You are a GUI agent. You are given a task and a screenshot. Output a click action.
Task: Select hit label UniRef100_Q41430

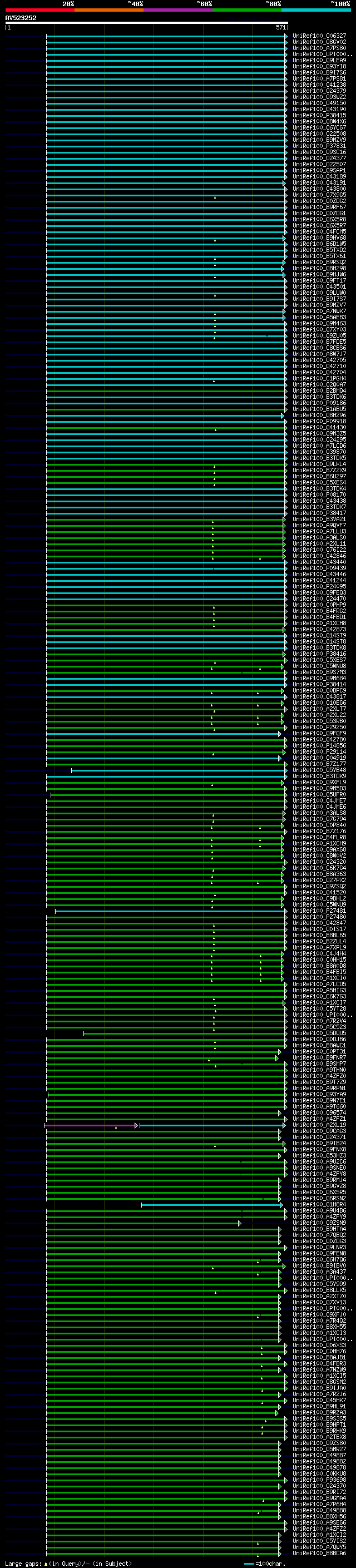pos(319,427)
